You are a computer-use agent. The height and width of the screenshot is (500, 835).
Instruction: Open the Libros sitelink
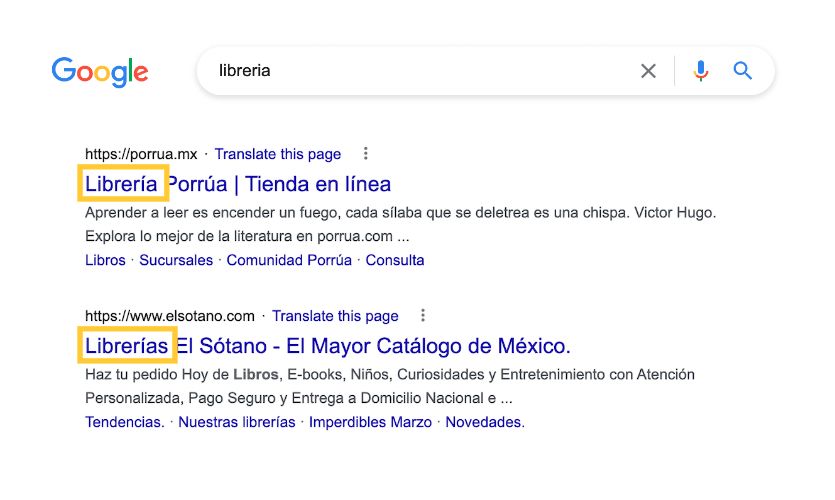(105, 260)
